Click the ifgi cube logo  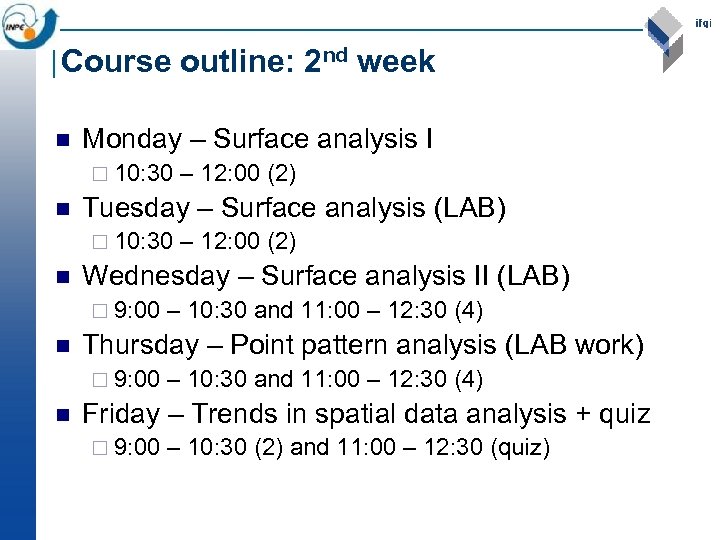tap(665, 38)
